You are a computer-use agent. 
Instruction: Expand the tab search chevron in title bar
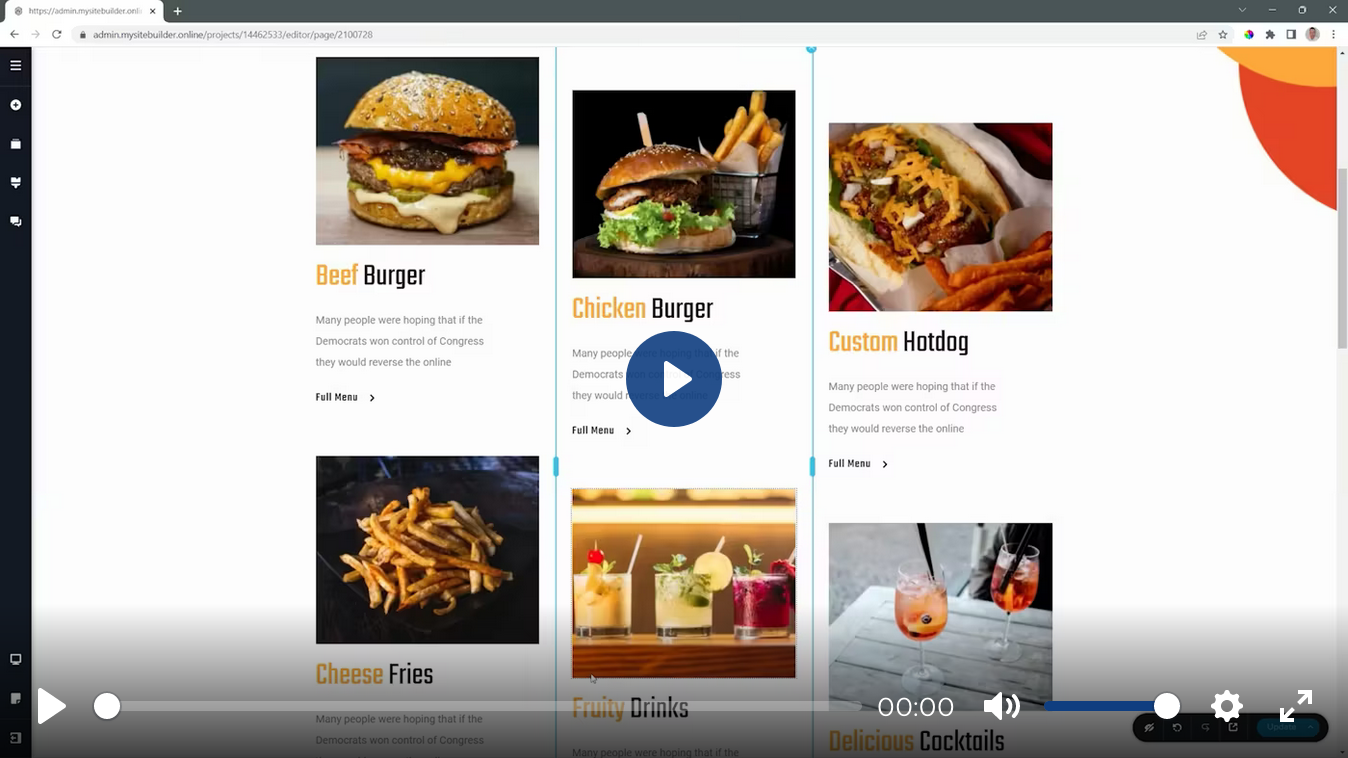click(1242, 10)
